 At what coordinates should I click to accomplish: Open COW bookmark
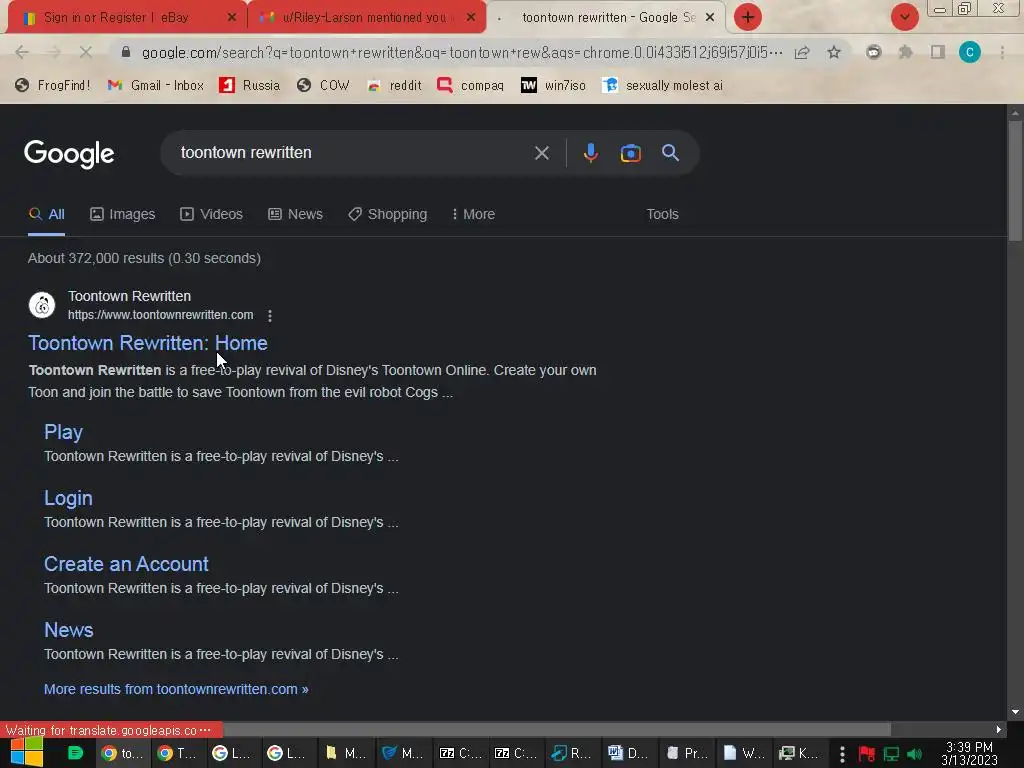pyautogui.click(x=323, y=85)
